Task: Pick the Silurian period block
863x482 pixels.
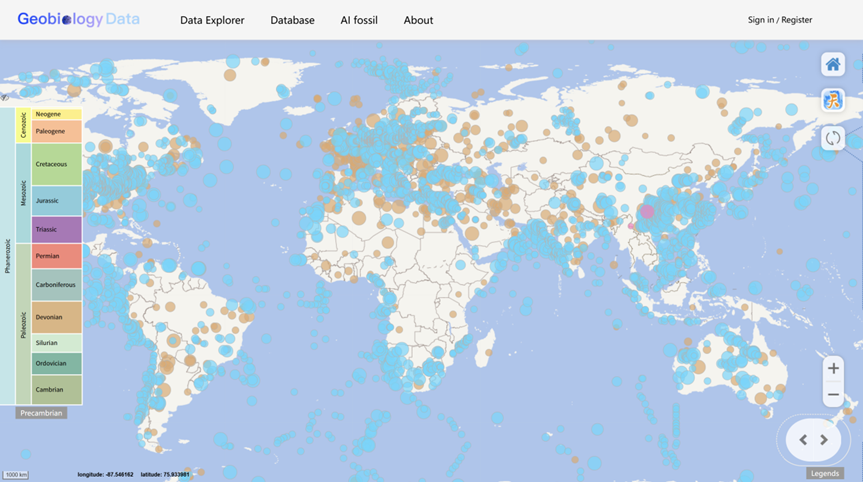Action: pos(57,343)
